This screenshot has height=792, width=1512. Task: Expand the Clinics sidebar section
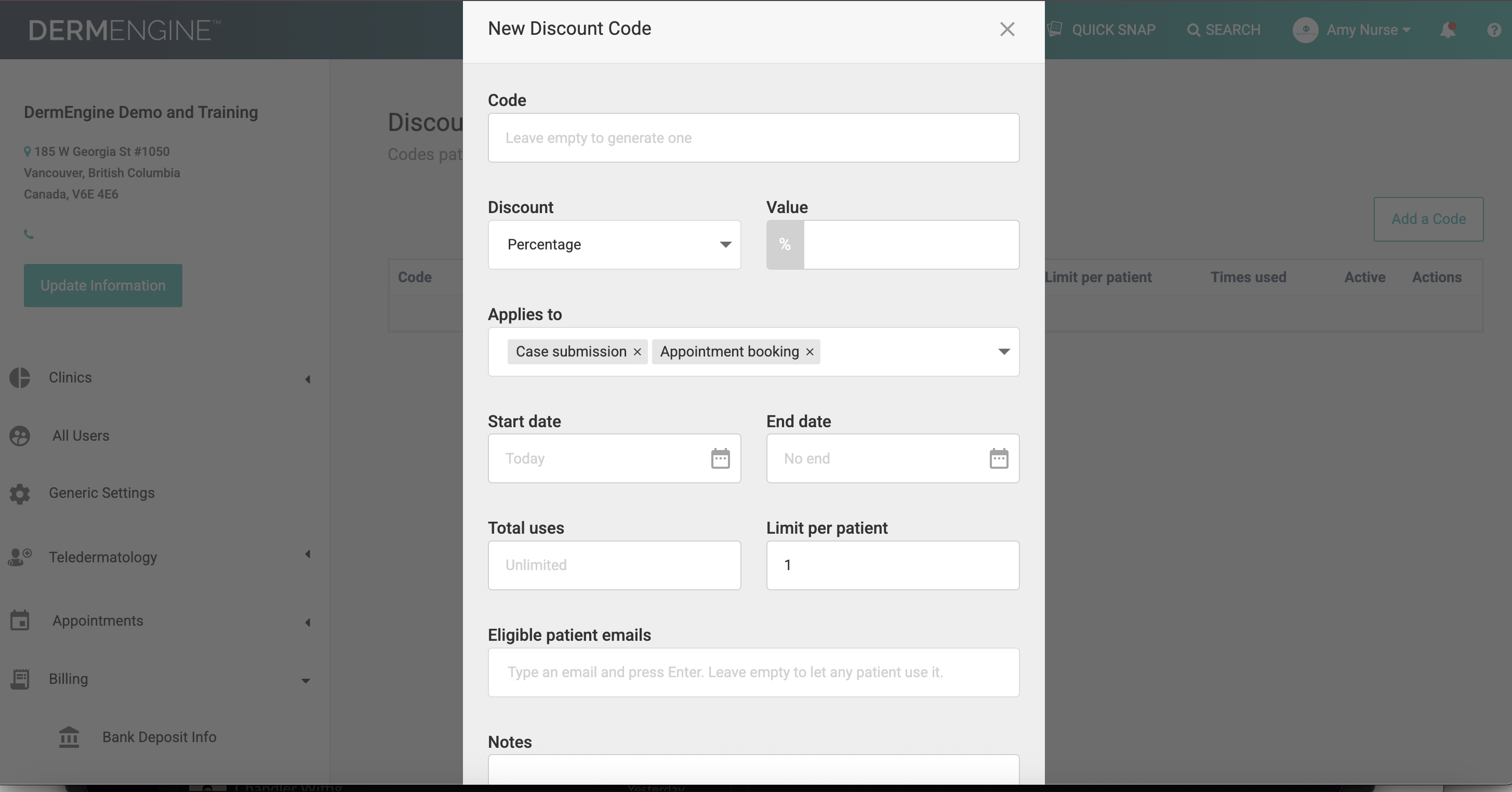pyautogui.click(x=308, y=379)
